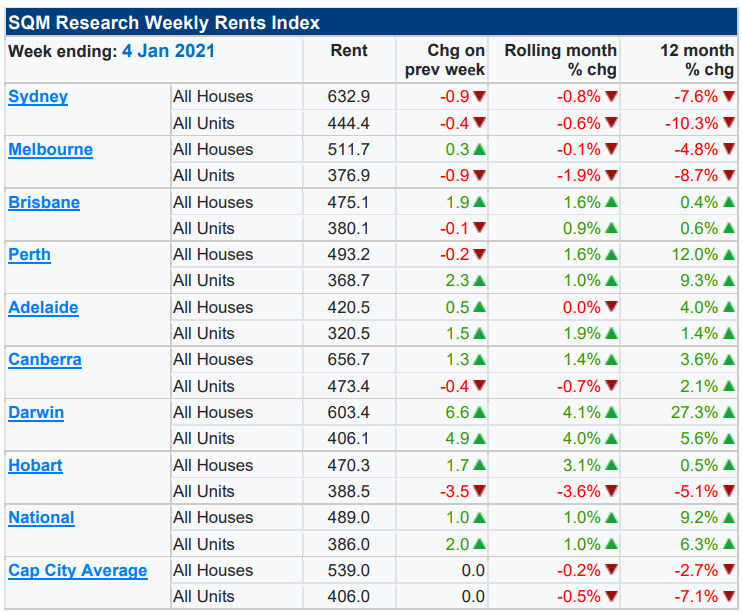Open the Melbourne rents link
The image size is (742, 612).
50,150
